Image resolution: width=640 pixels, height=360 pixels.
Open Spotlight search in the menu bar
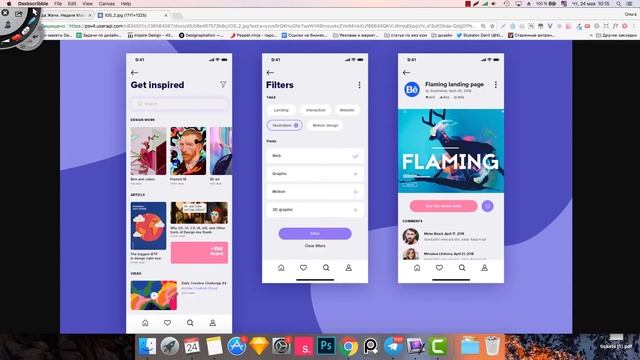[619, 4]
